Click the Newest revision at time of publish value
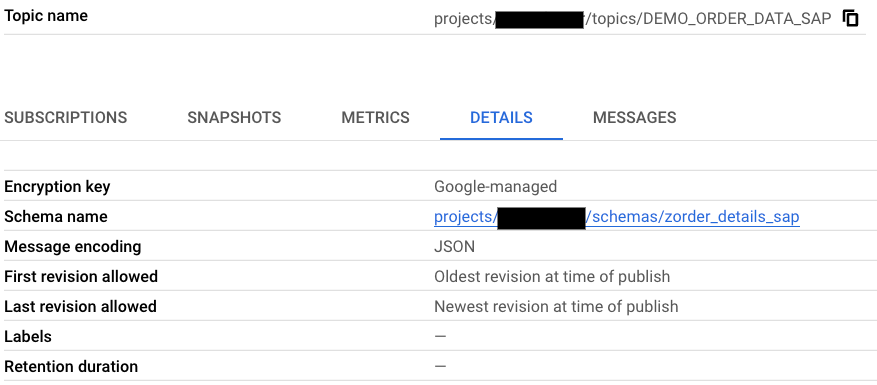 pyautogui.click(x=556, y=307)
